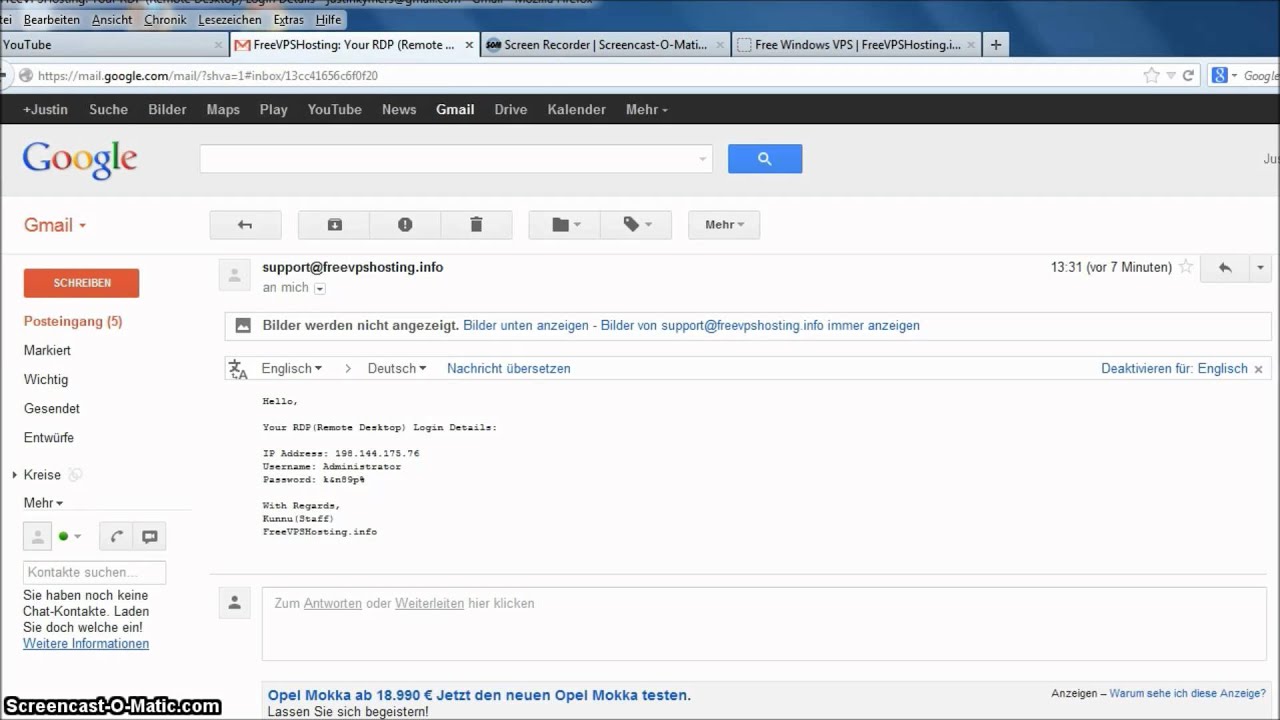Viewport: 1280px width, 720px height.
Task: Open search options arrow in search box
Action: 703,159
